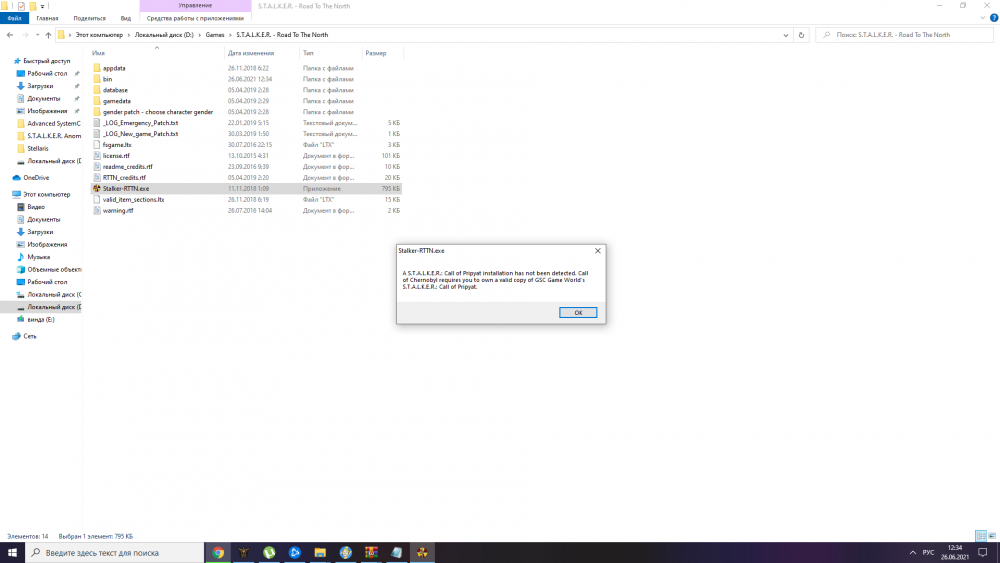Go up one folder level arrow

48,35
